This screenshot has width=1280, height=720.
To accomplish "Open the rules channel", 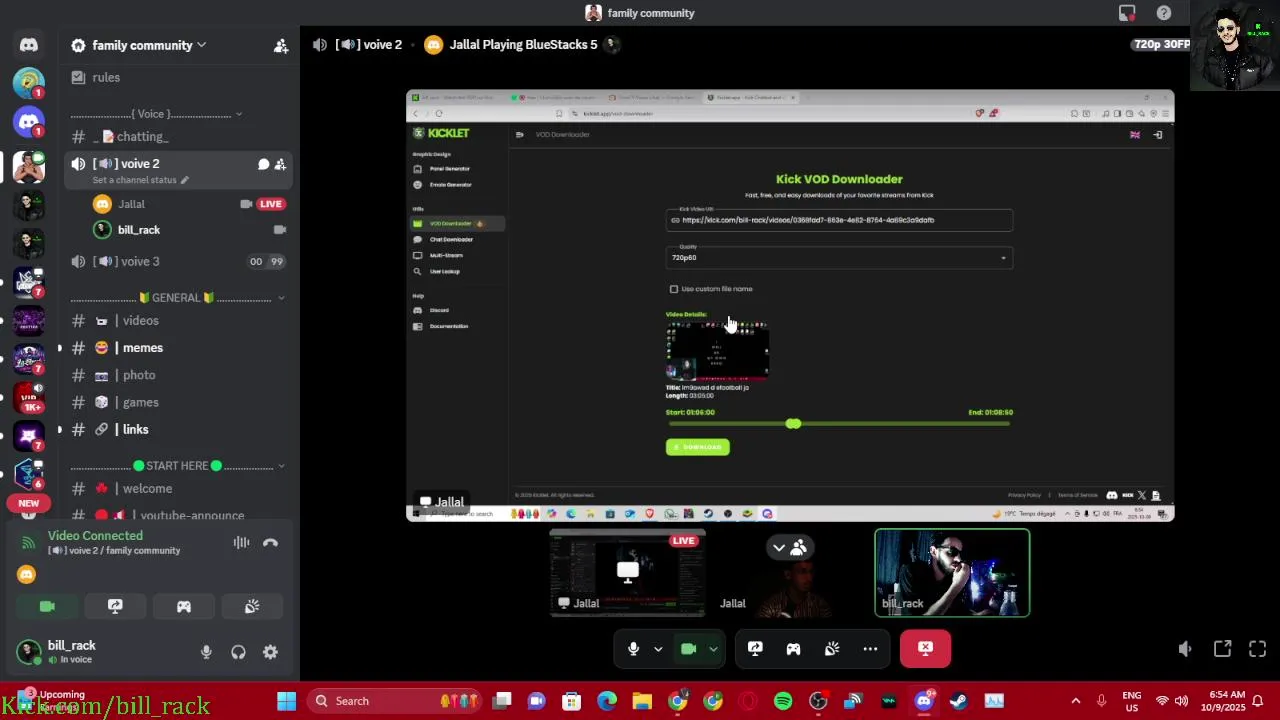I will click(178, 77).
